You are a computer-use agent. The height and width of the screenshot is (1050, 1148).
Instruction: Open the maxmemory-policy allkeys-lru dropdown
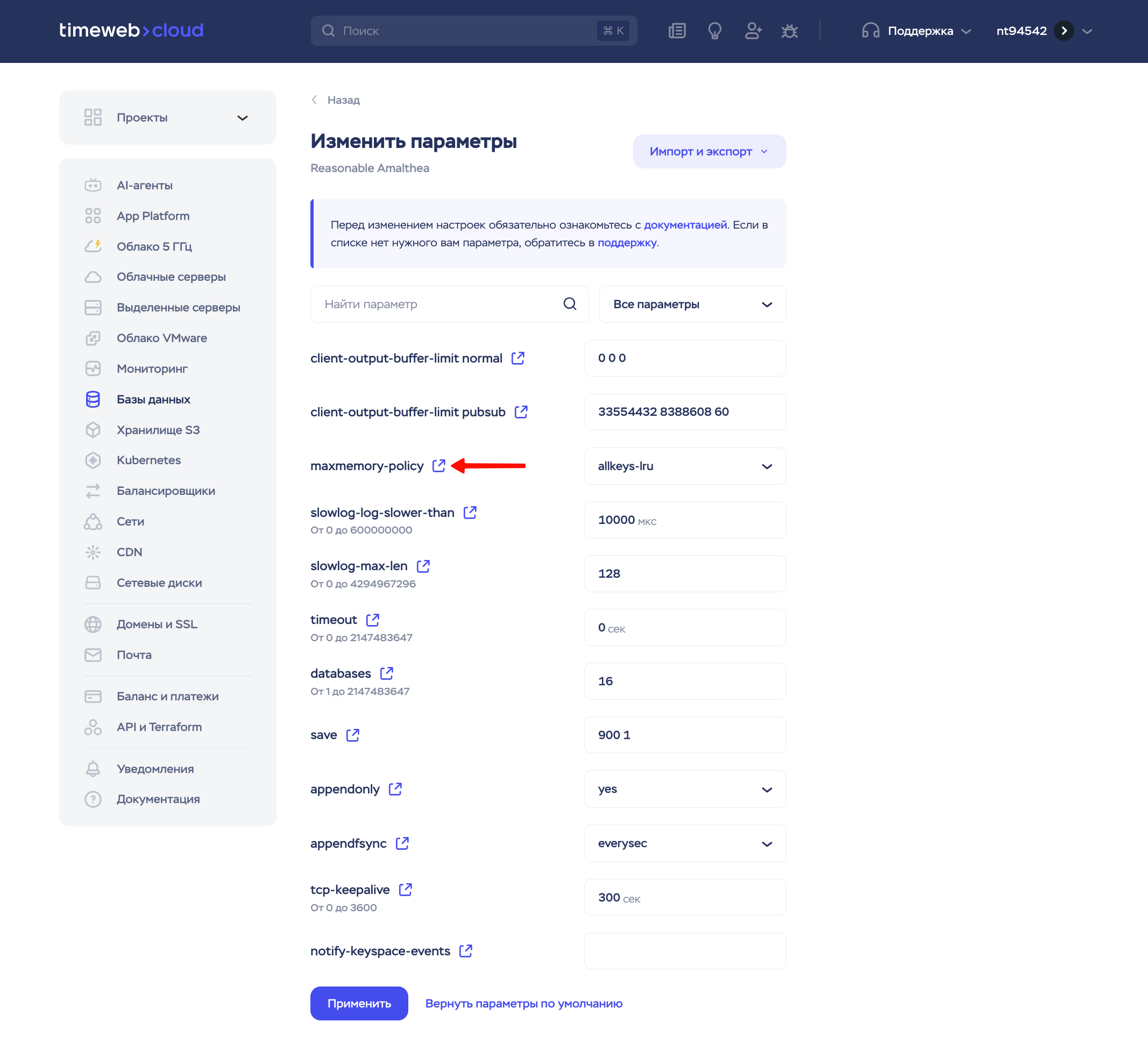(x=685, y=466)
